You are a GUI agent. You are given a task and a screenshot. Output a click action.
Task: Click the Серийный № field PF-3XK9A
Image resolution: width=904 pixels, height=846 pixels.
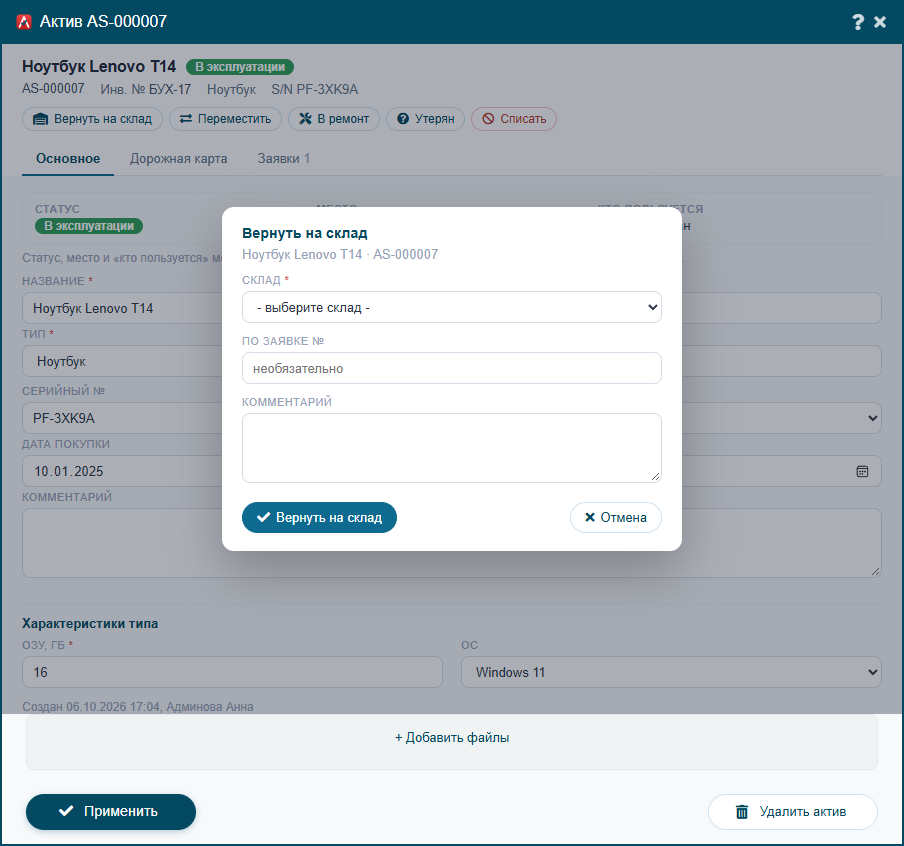(122, 418)
